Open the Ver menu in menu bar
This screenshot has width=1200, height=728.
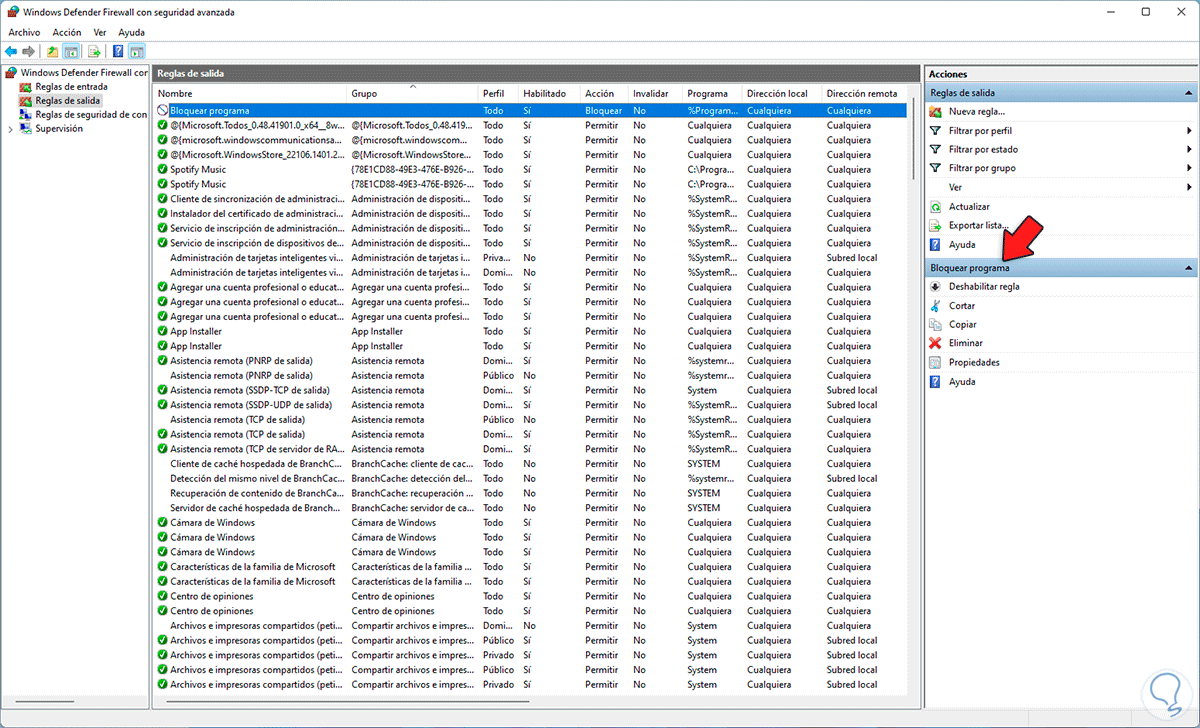pos(100,32)
